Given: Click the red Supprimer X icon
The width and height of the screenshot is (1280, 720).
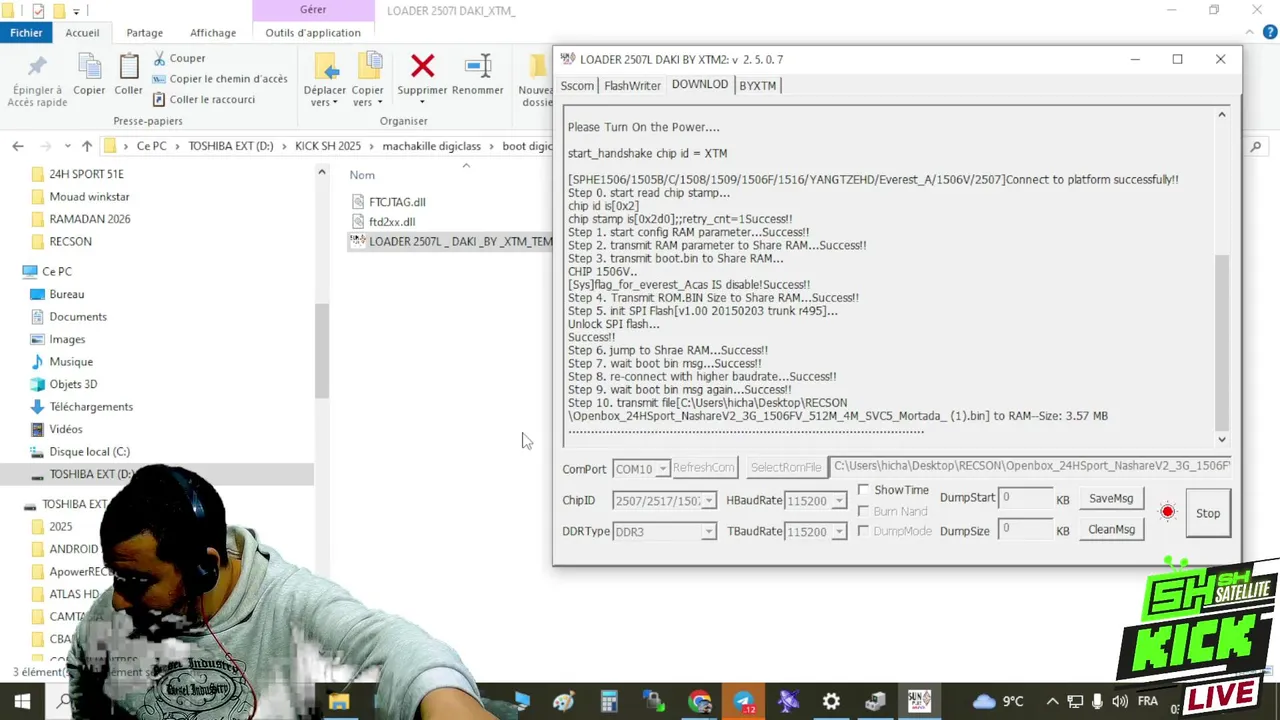Looking at the screenshot, I should (422, 66).
